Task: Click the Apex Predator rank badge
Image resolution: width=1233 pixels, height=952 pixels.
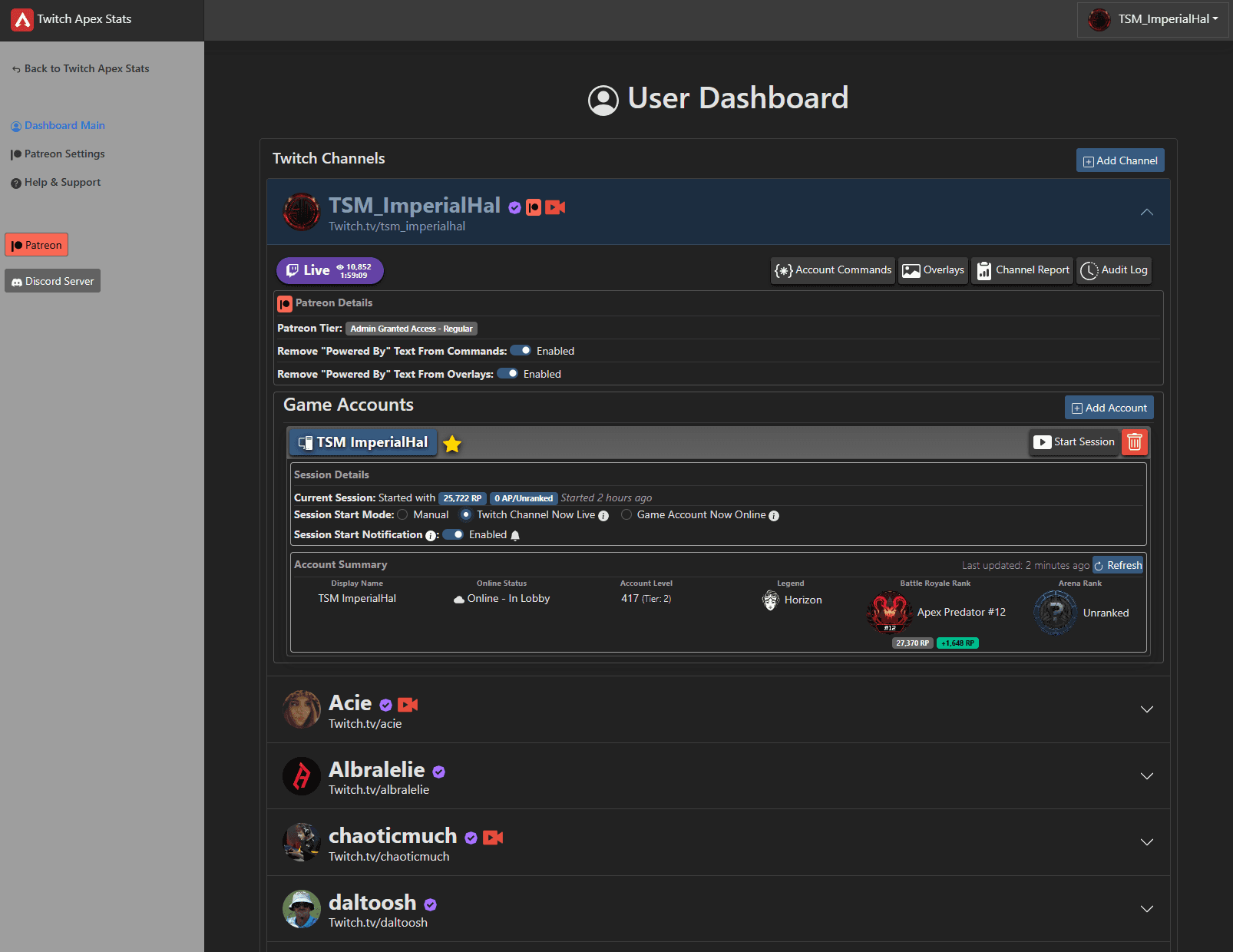Action: 890,612
